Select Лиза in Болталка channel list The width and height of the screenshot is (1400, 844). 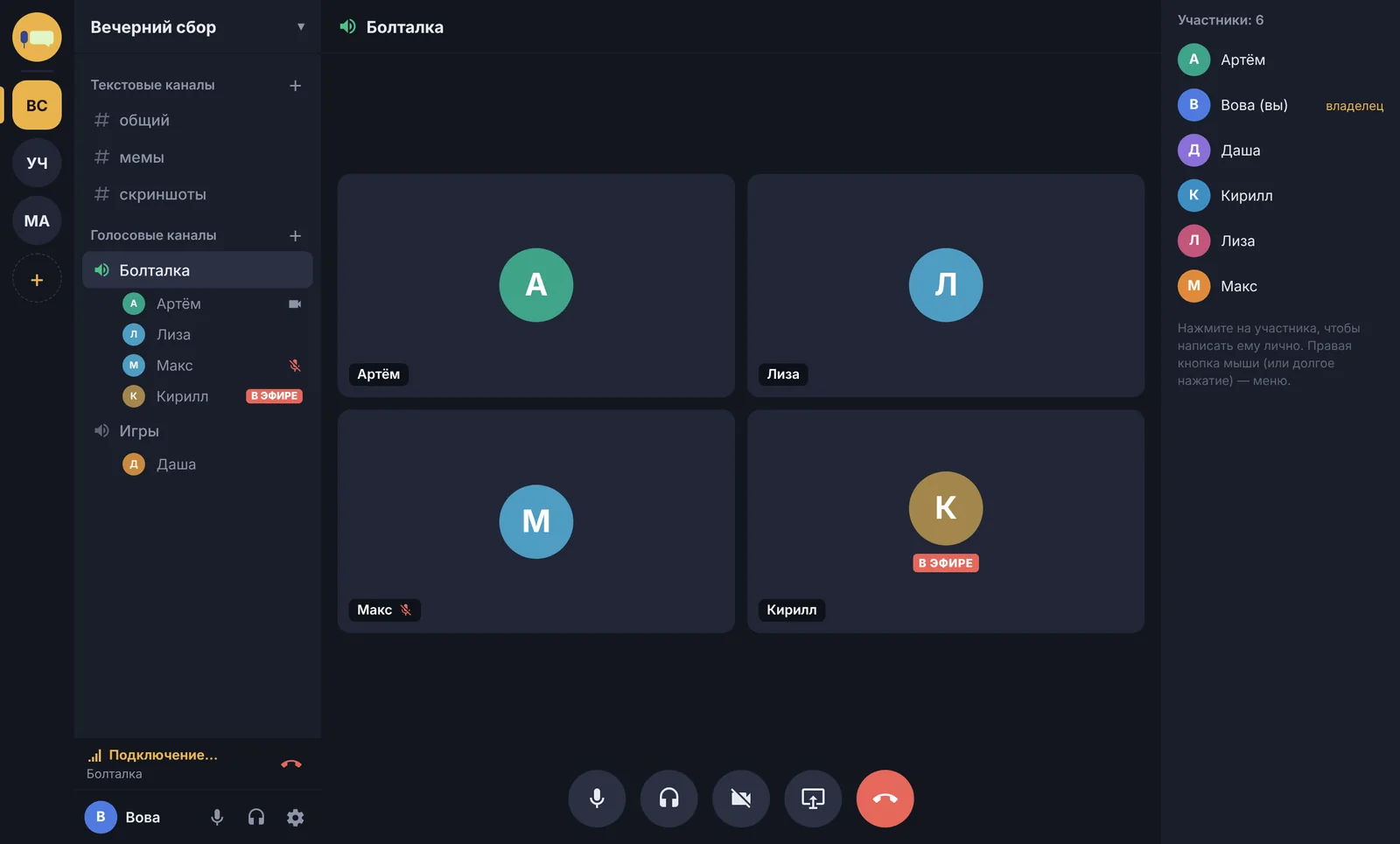pos(212,334)
